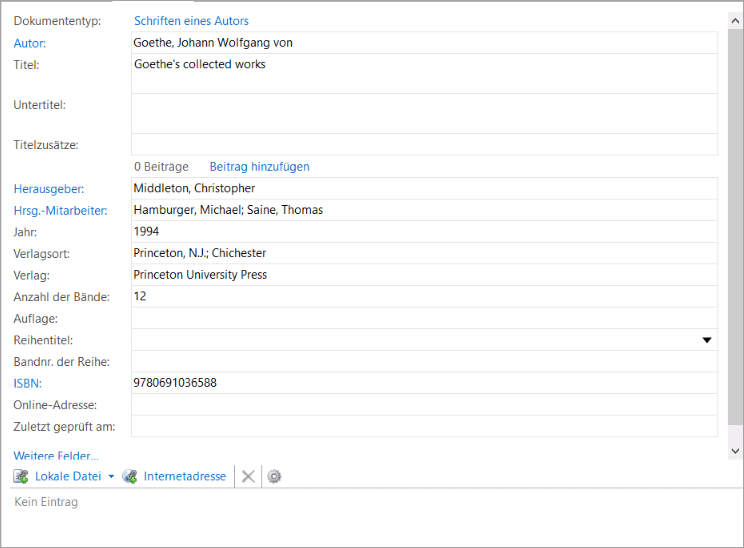Screen dimensions: 744x548
Task: Expand the Lokale Datei dropdown arrow
Action: [111, 476]
